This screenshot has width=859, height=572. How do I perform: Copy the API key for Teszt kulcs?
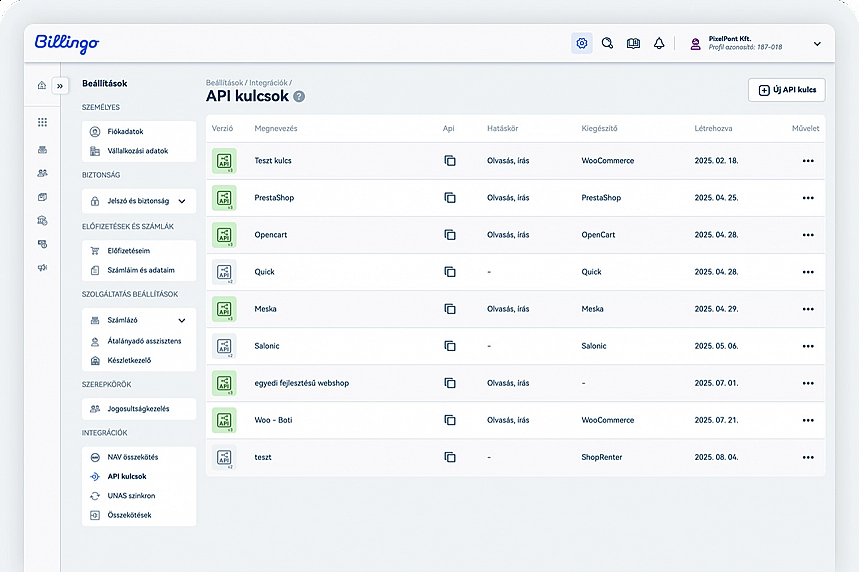pos(450,161)
